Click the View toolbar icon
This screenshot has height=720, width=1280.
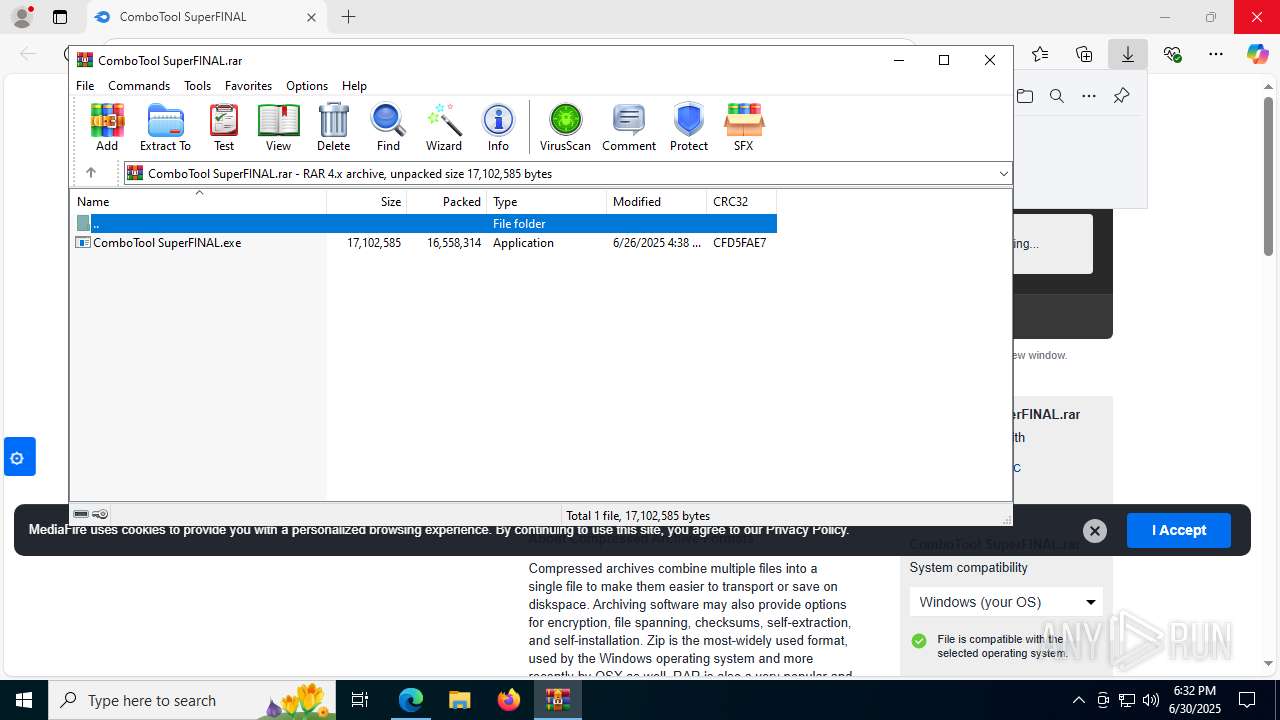tap(278, 127)
